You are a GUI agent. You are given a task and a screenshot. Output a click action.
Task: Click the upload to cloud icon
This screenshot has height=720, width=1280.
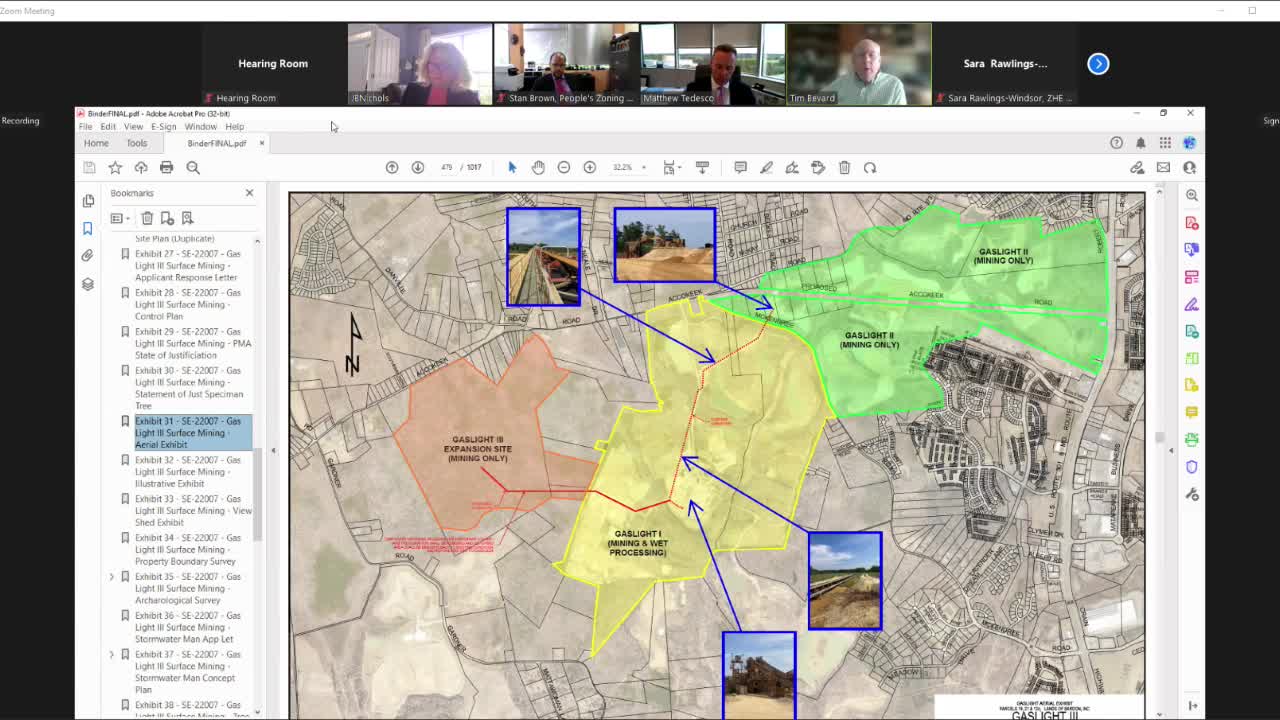[141, 168]
